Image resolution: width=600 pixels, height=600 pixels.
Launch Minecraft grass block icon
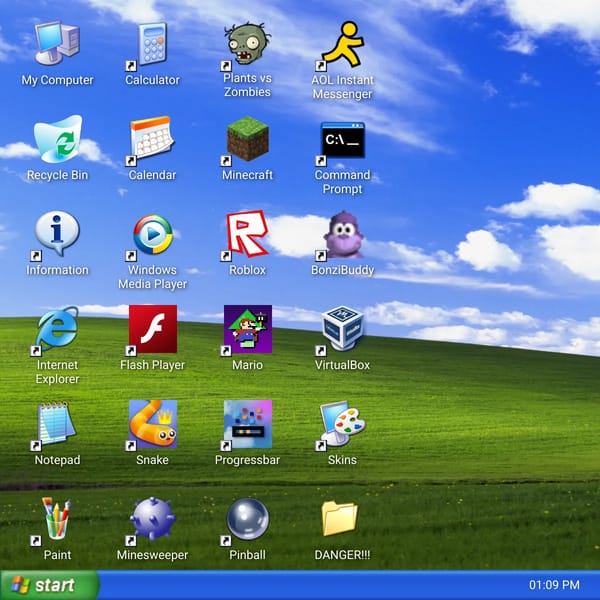(248, 139)
